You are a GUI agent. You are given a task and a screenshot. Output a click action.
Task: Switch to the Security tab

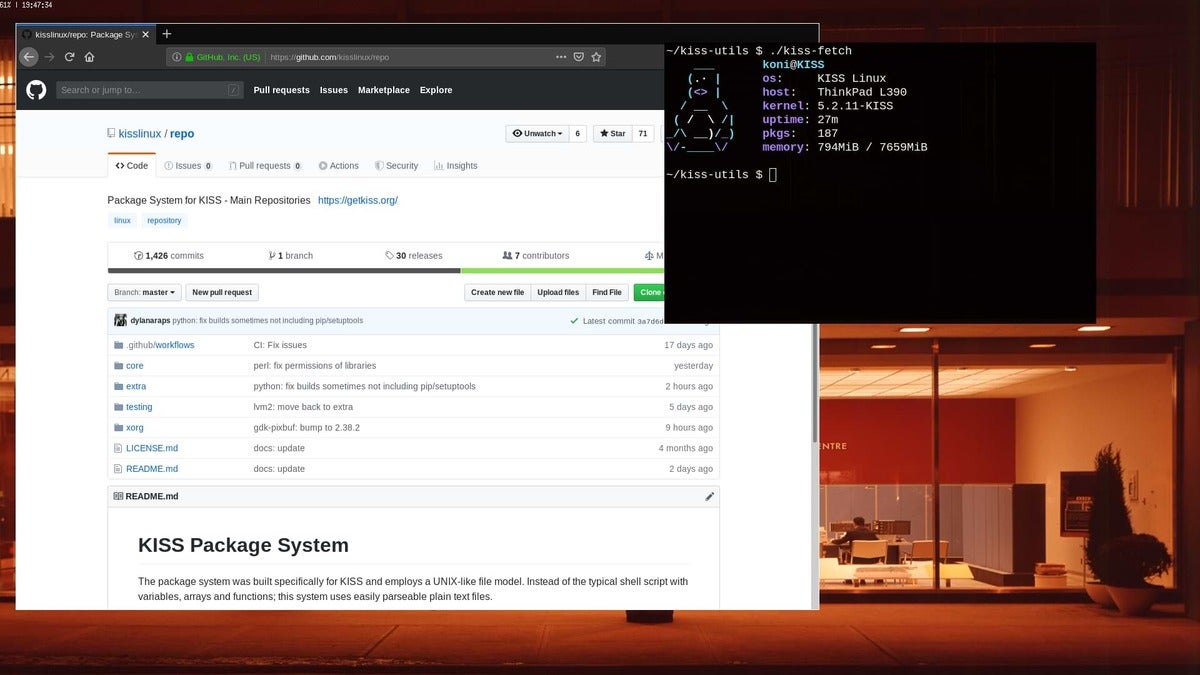pos(396,166)
